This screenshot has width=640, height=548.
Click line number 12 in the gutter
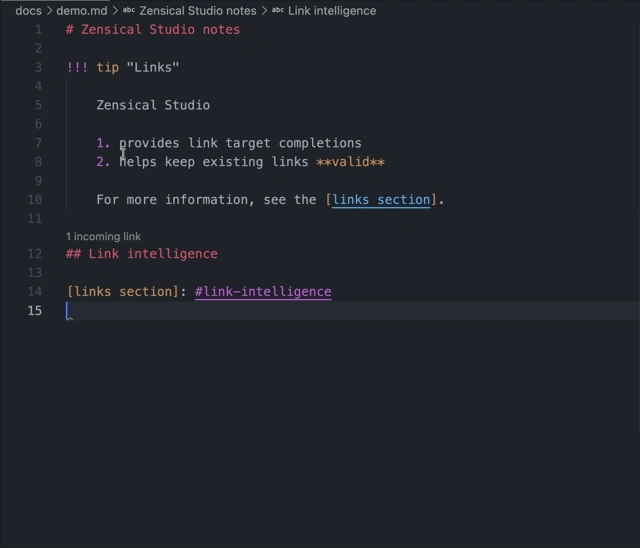35,254
